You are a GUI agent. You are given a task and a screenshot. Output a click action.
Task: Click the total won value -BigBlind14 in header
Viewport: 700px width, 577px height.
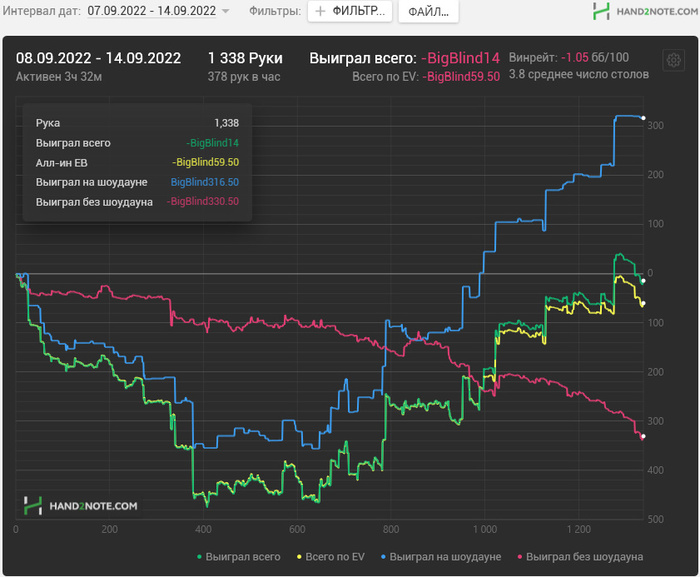(x=460, y=58)
